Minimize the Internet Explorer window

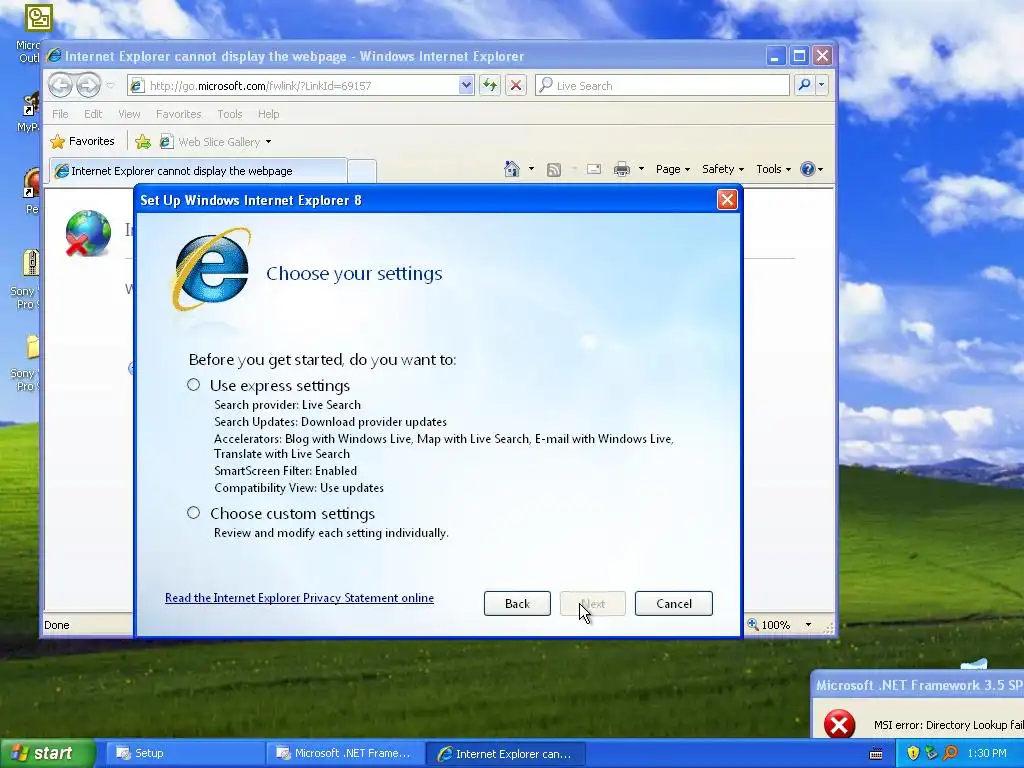click(x=775, y=56)
